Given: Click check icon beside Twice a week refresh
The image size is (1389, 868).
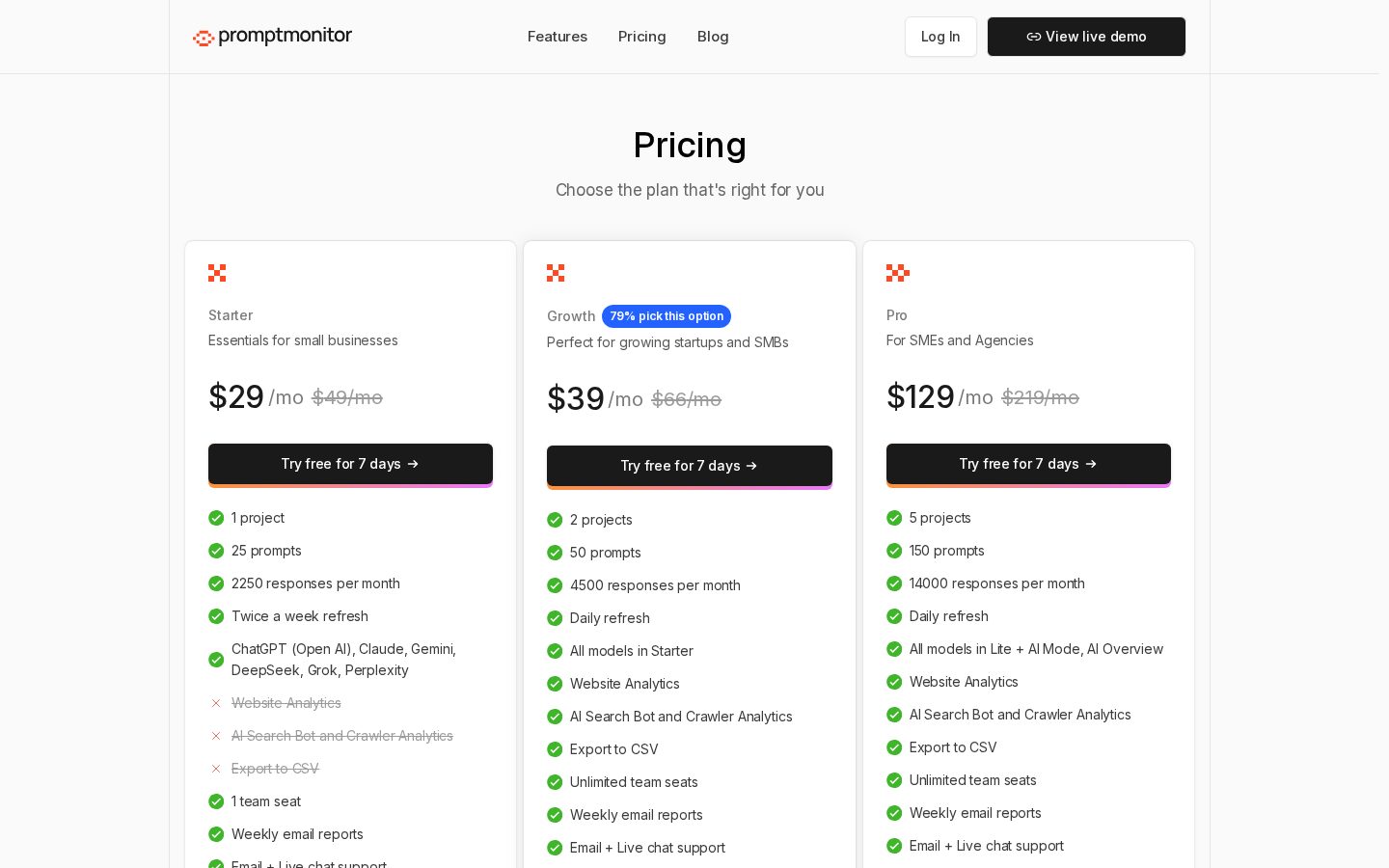Looking at the screenshot, I should coord(216,616).
